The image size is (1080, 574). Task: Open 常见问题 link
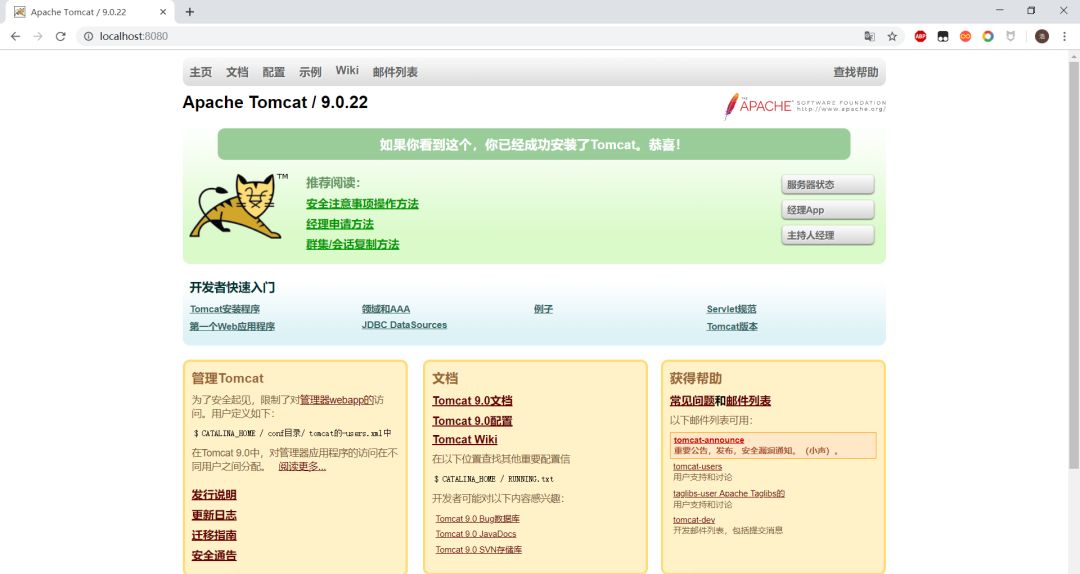692,400
